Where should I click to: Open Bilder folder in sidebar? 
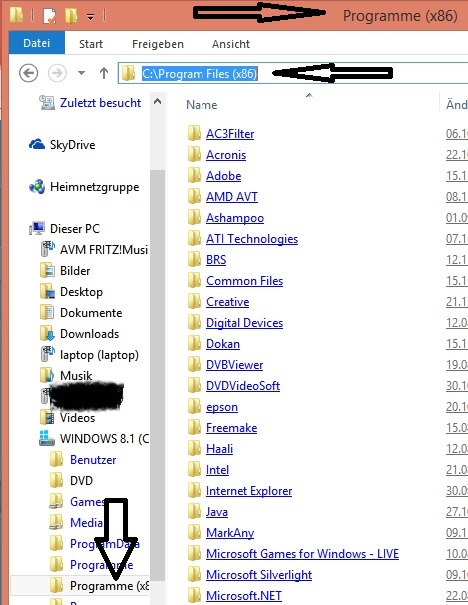tap(75, 270)
